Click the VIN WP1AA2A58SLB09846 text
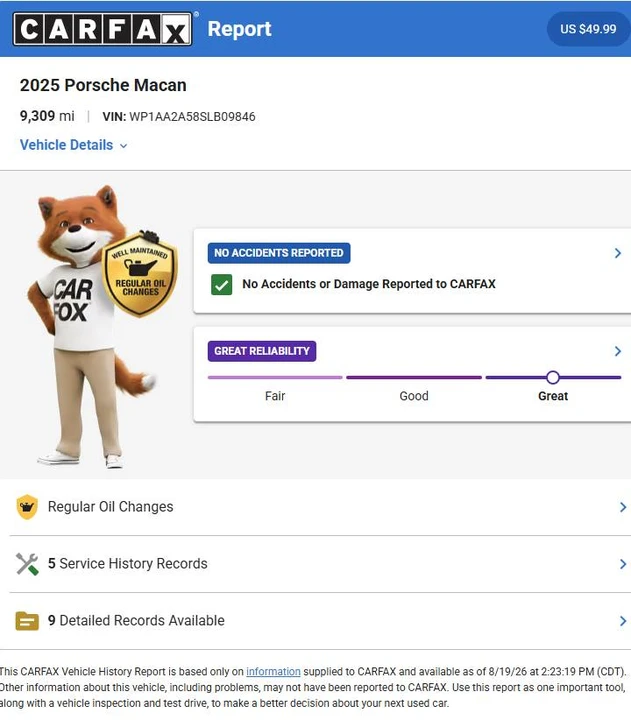631x720 pixels. point(179,117)
